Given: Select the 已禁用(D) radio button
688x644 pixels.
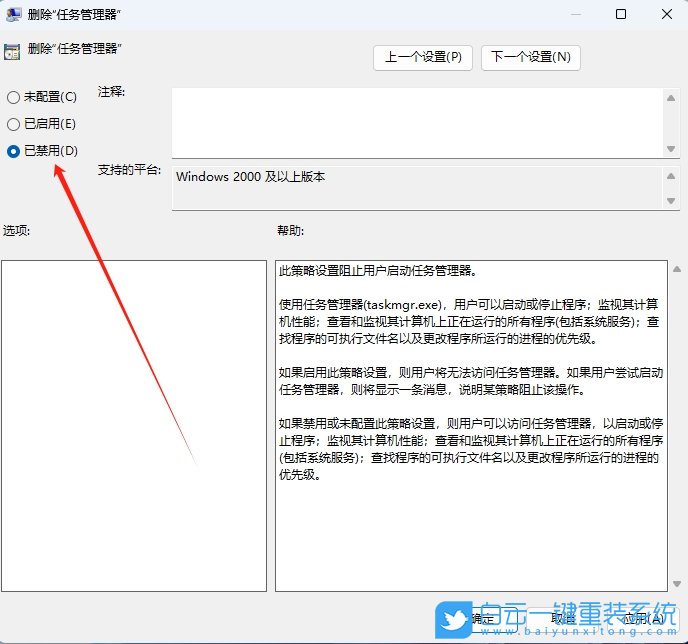Looking at the screenshot, I should (x=14, y=151).
